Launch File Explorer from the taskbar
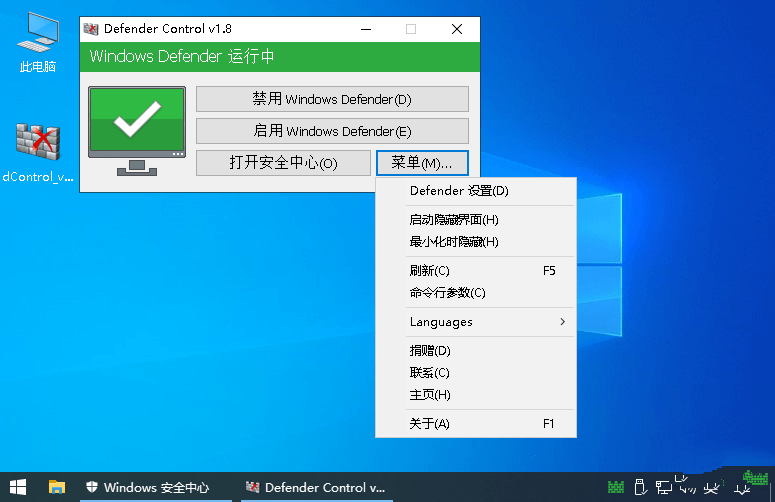The image size is (775, 502). point(57,487)
